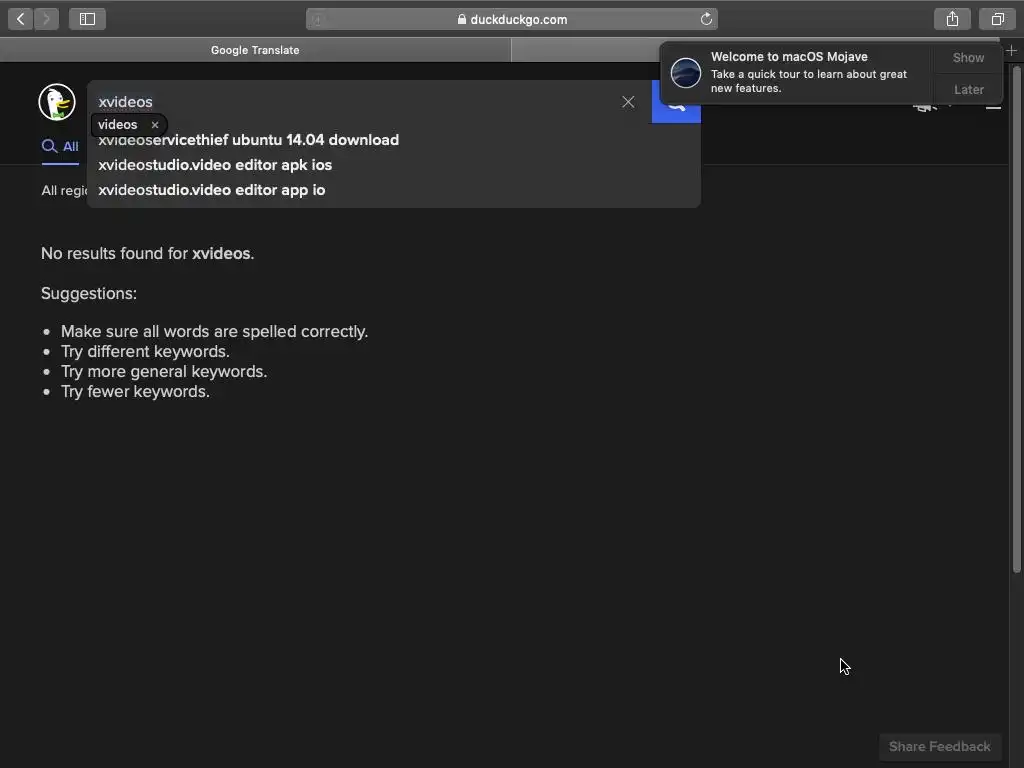Click the 'No results found for xvideos.' text
1024x768 pixels.
[x=148, y=253]
